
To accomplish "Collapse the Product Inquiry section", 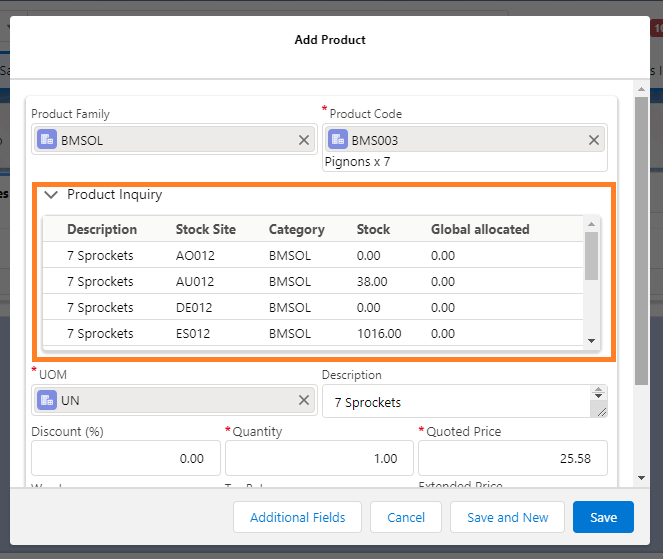I will (51, 195).
